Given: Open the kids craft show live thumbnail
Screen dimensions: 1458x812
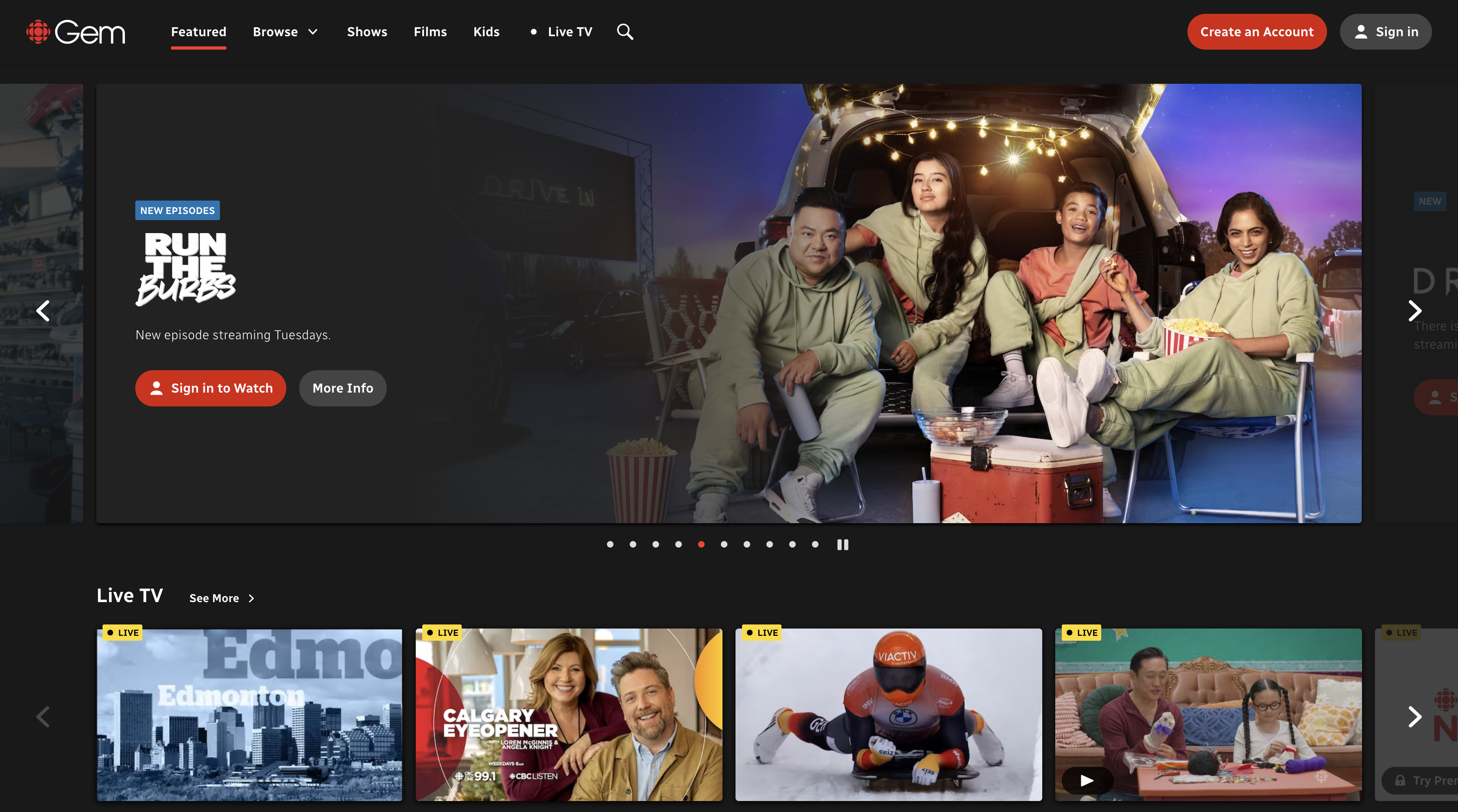Looking at the screenshot, I should click(1208, 714).
